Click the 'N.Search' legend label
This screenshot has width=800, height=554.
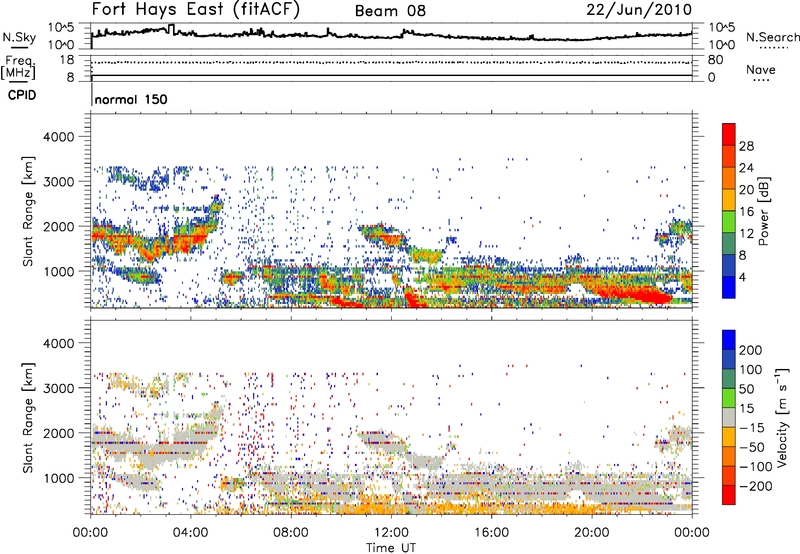pos(772,37)
